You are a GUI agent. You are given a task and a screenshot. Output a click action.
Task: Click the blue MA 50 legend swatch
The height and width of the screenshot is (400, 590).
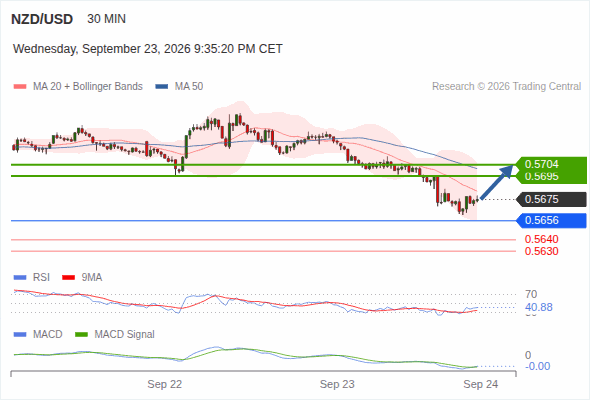click(x=162, y=87)
